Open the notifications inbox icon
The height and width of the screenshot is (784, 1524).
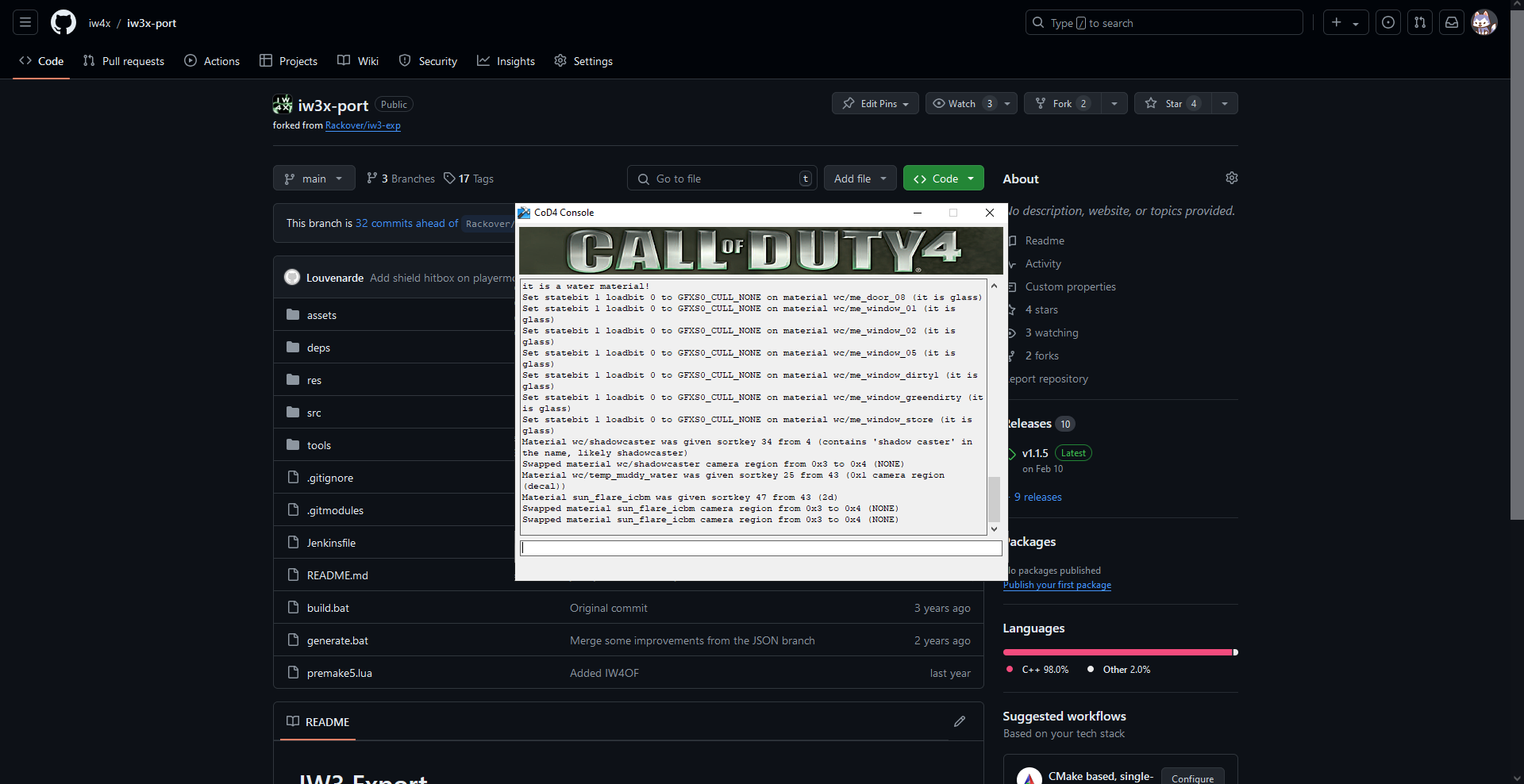coord(1451,23)
